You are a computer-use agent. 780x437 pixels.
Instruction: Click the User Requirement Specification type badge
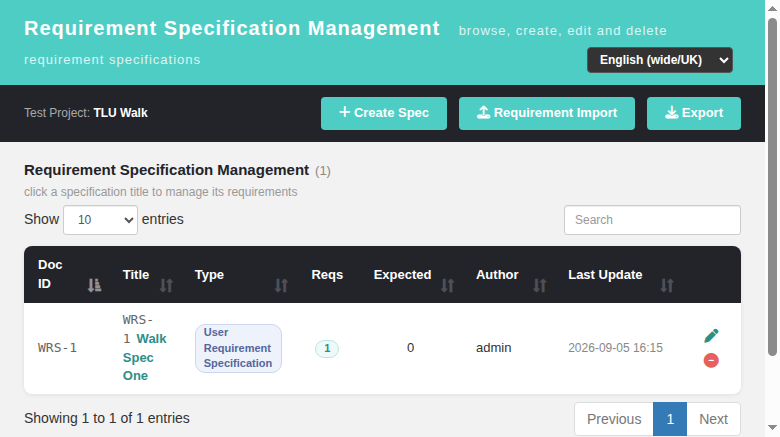tap(238, 348)
